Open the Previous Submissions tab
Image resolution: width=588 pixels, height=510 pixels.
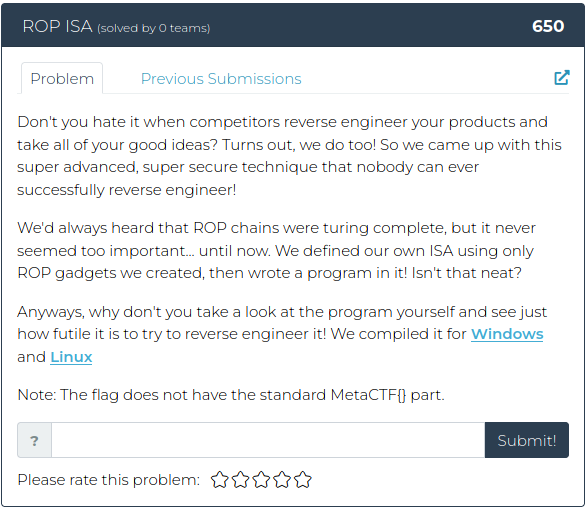(221, 79)
